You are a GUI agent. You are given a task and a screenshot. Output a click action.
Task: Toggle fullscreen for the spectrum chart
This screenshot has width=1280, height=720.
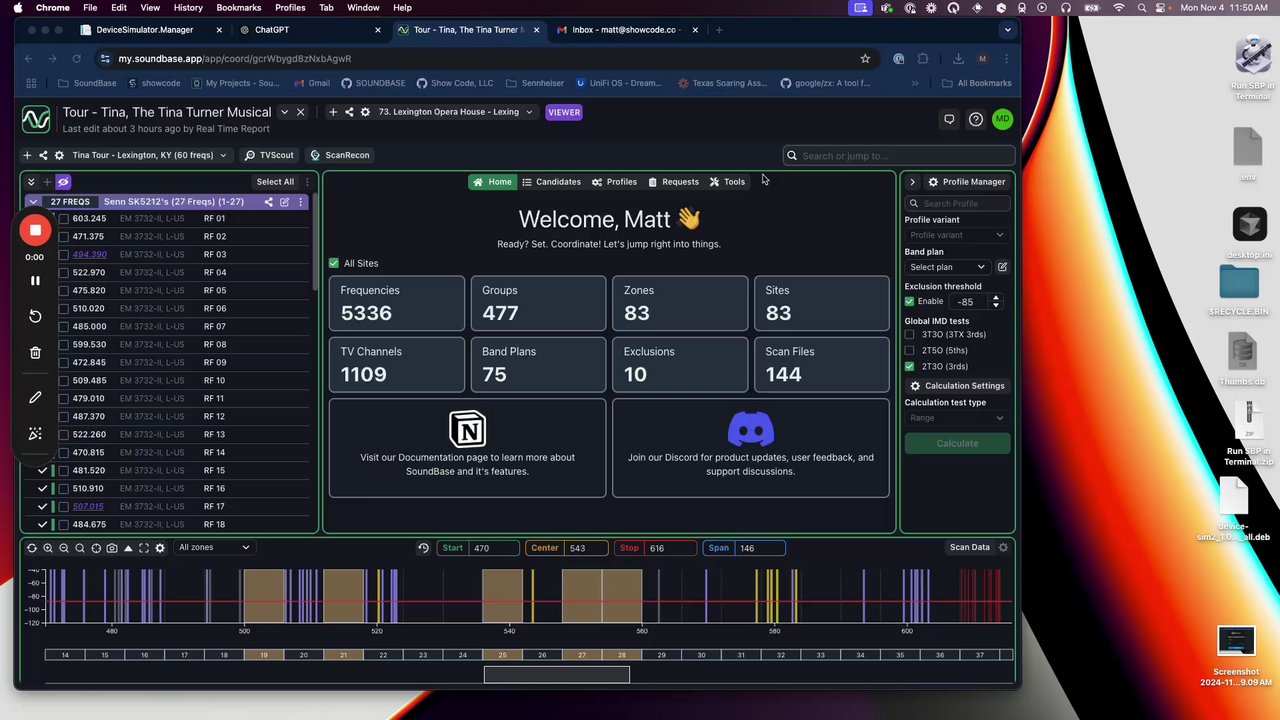pyautogui.click(x=144, y=548)
